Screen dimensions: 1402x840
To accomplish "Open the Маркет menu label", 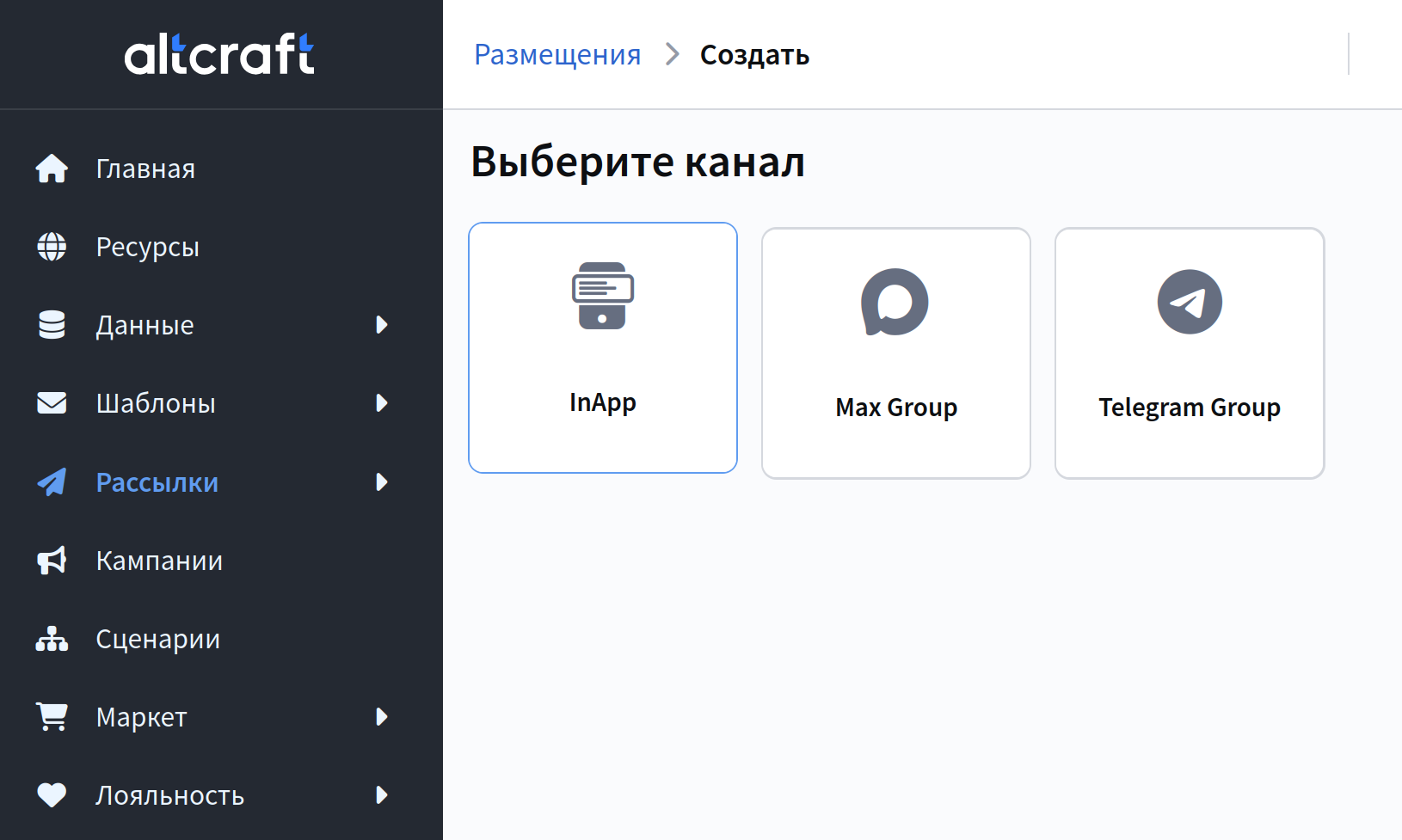I will coord(142,717).
